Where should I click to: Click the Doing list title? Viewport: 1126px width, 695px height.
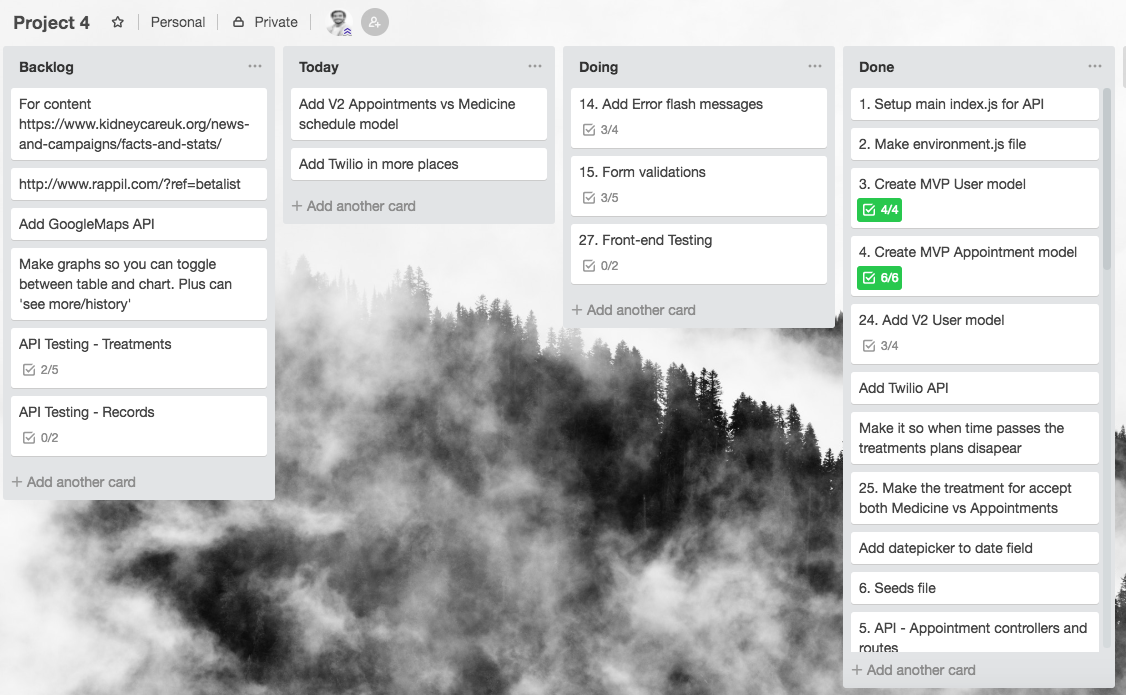point(598,67)
